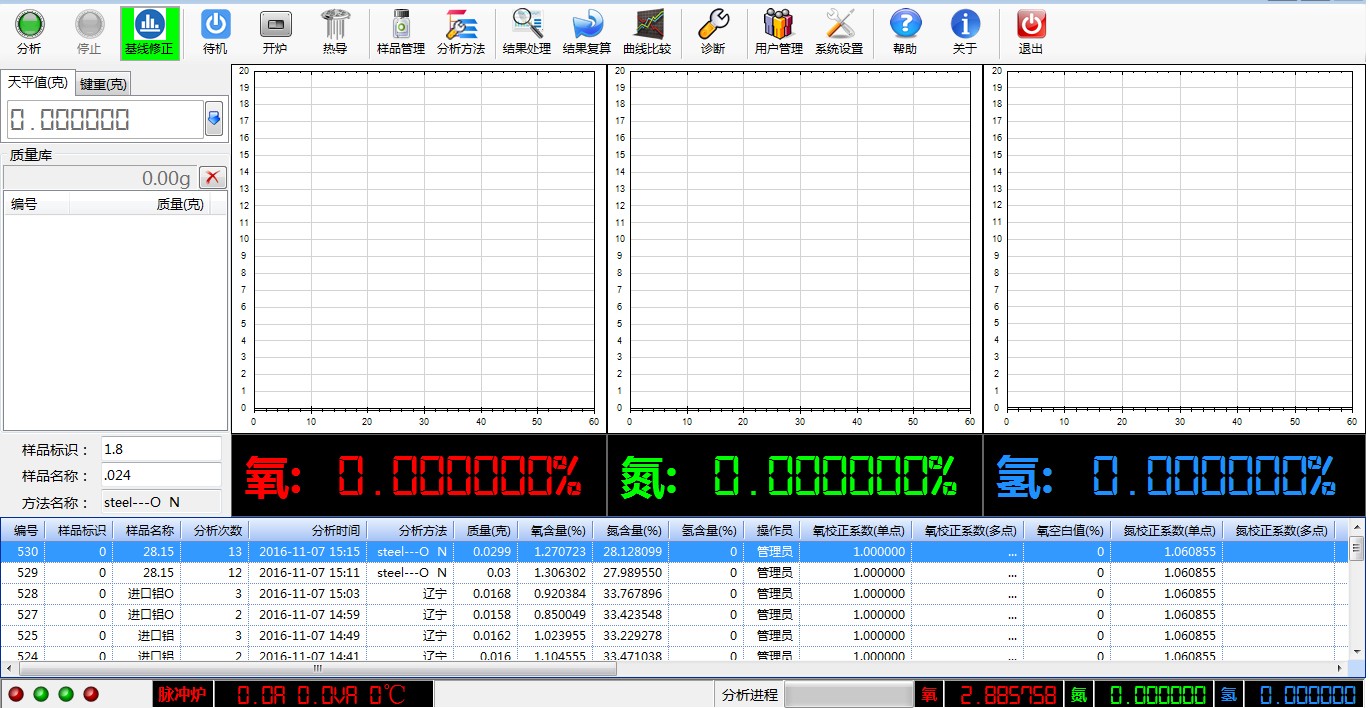
Task: Clear mass library with red X button
Action: tap(212, 178)
